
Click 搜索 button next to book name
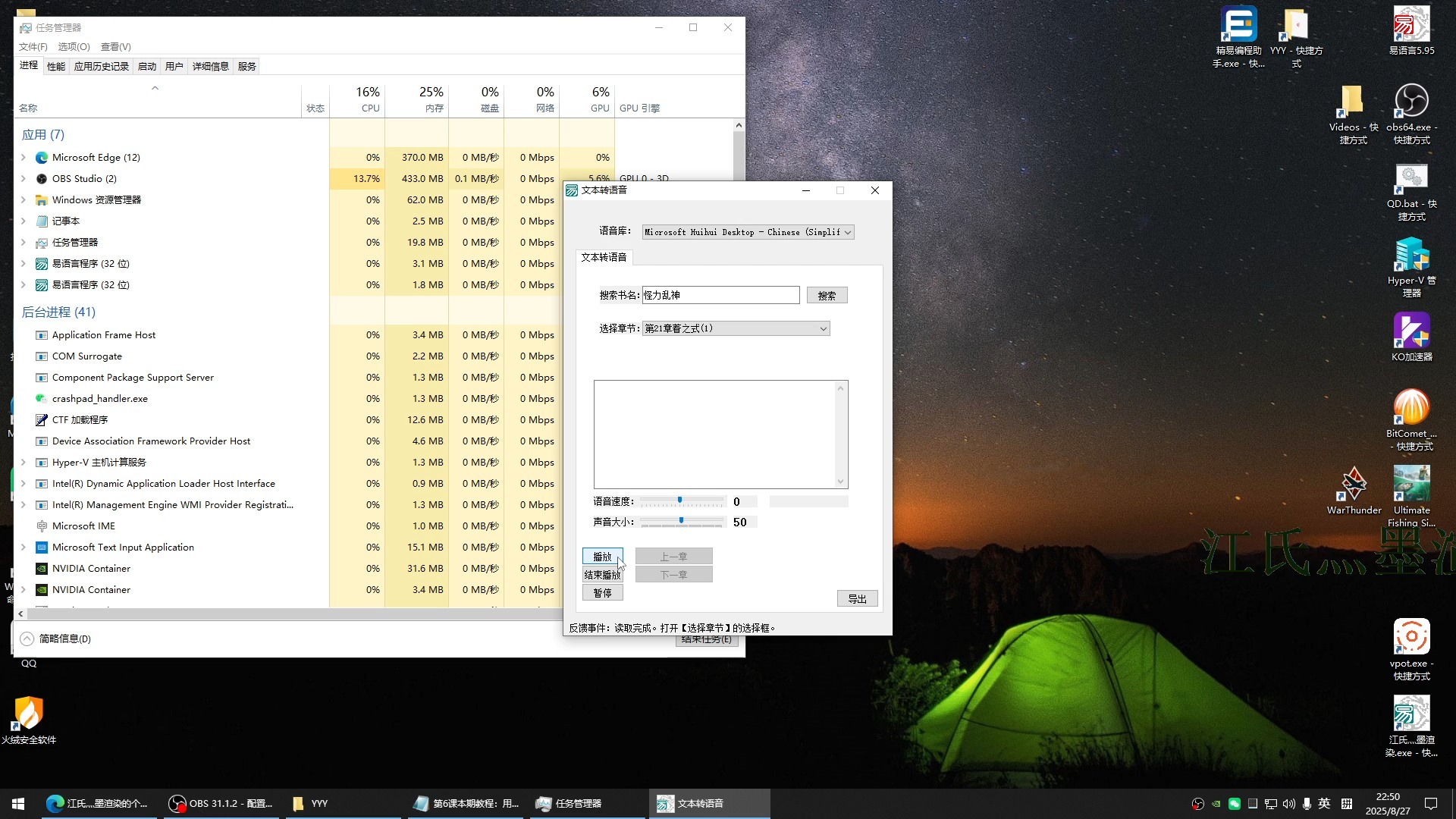click(827, 296)
